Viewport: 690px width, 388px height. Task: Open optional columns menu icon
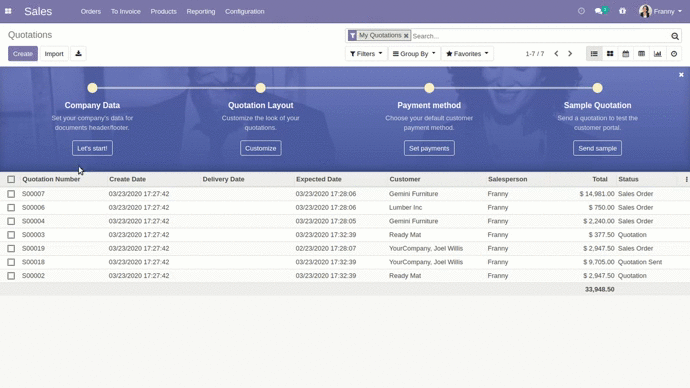tap(686, 179)
